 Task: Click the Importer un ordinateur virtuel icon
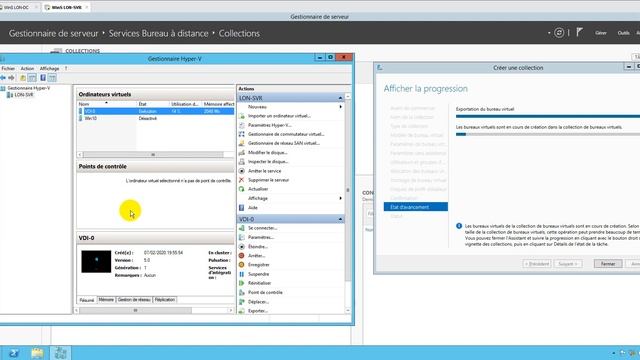[242, 116]
